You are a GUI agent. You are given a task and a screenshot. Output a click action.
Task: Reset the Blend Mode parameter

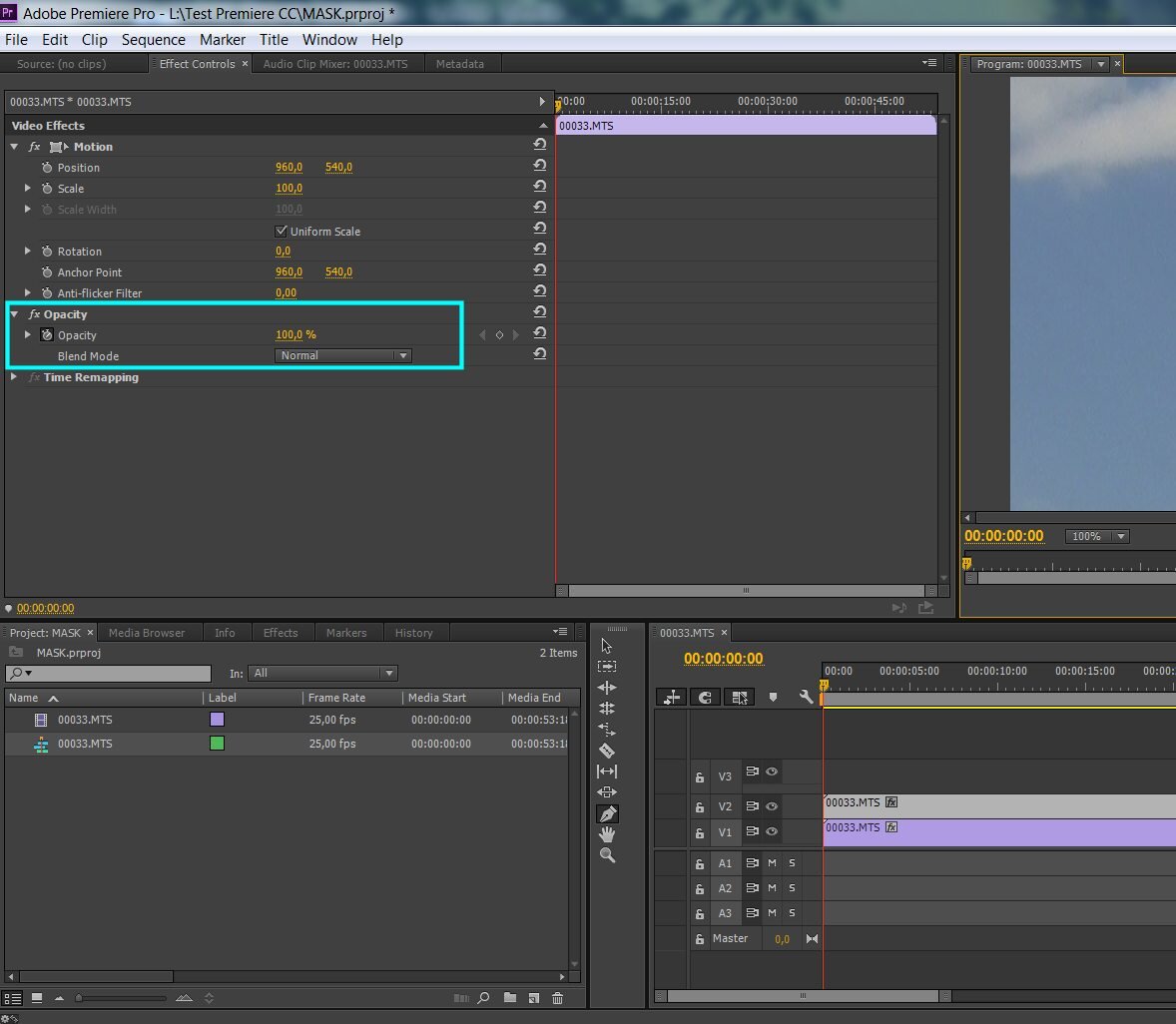point(539,354)
